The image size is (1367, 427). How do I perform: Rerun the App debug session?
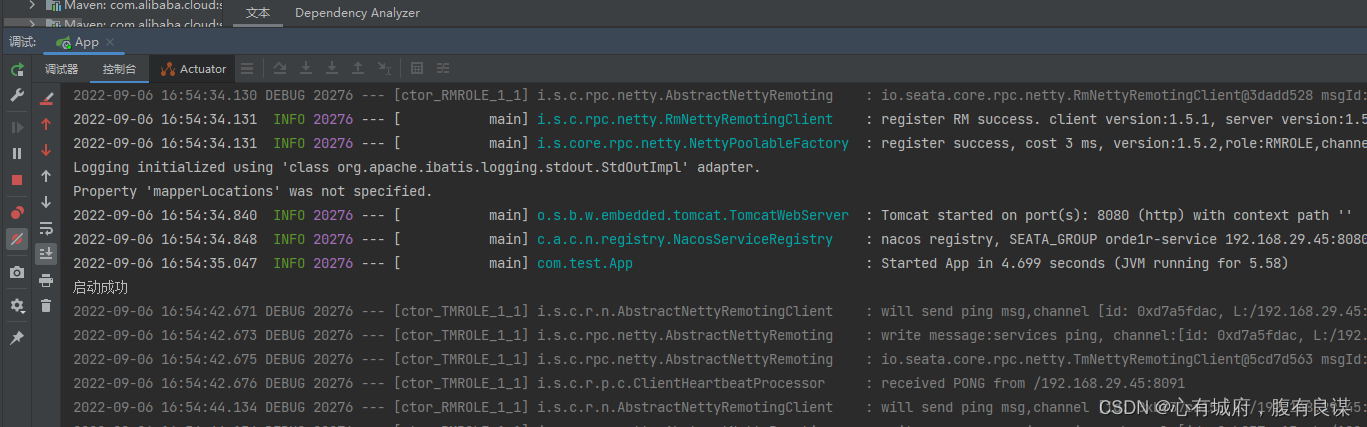pos(17,70)
